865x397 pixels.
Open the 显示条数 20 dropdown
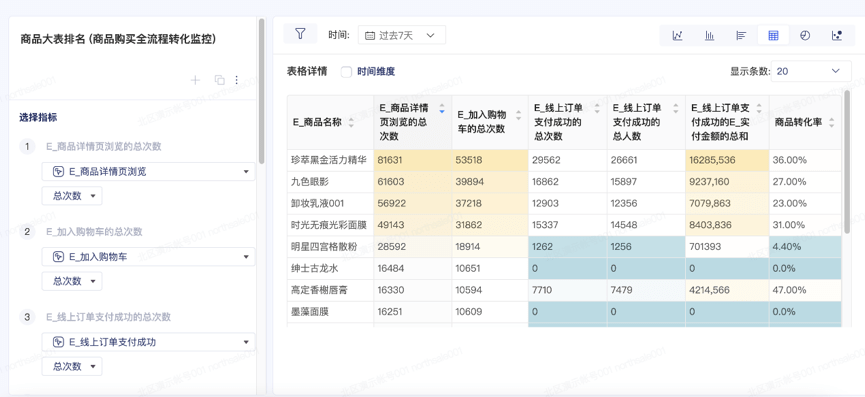coord(810,71)
